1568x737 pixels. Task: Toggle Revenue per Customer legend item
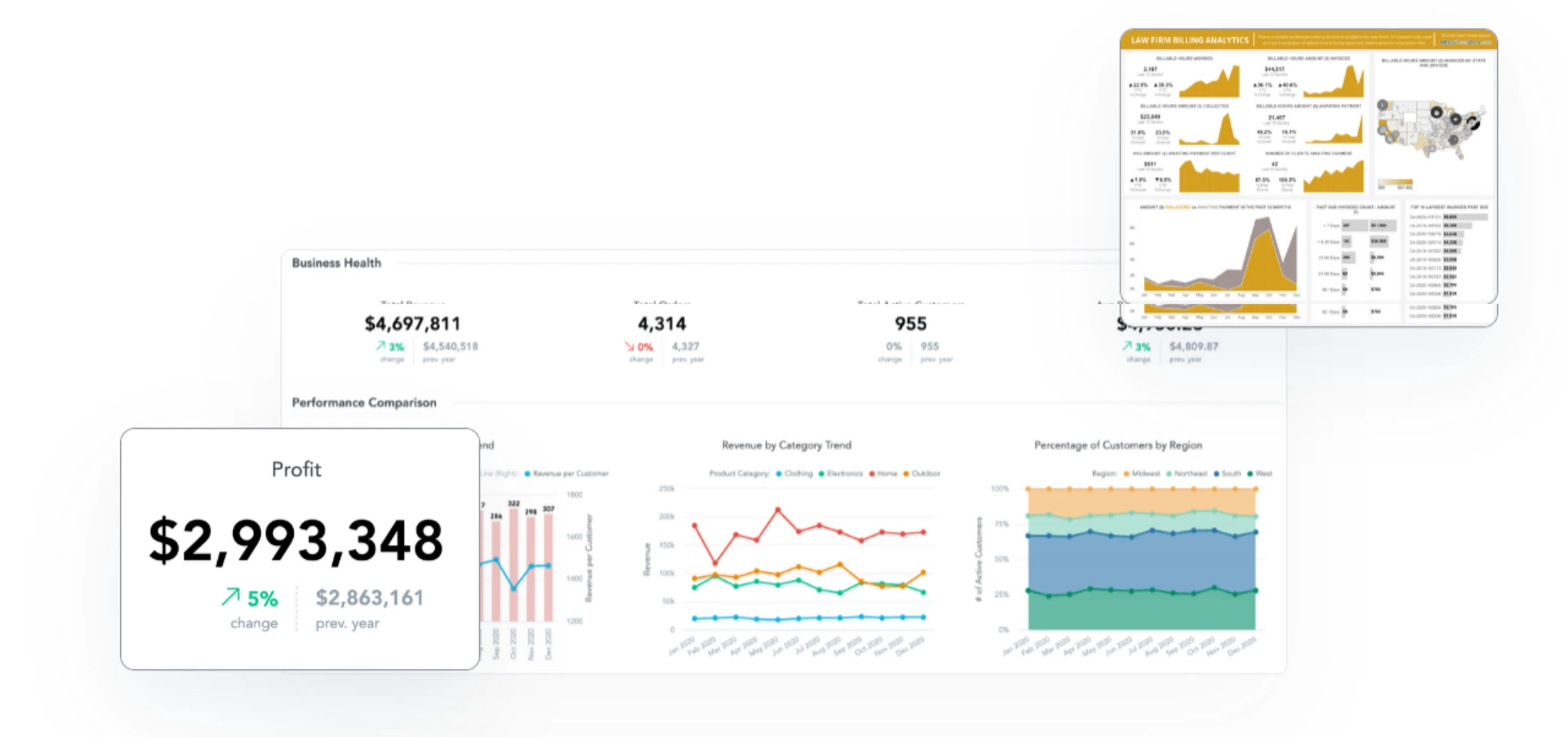[x=566, y=473]
